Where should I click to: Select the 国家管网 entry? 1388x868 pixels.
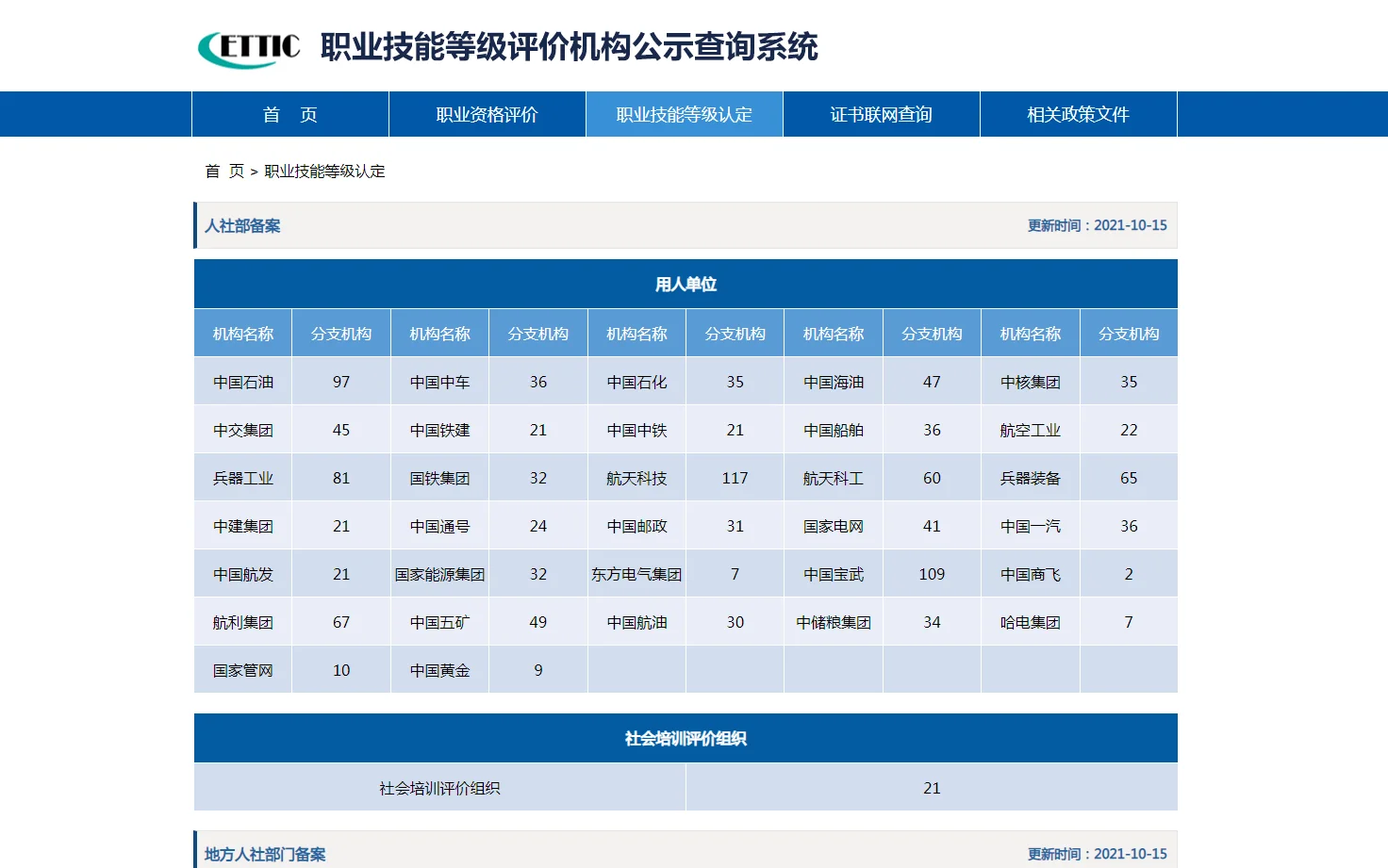tap(242, 669)
